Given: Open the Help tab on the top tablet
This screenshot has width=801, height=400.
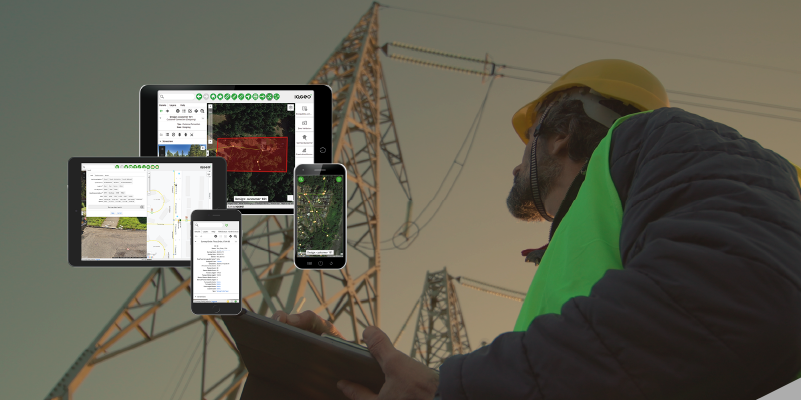Looking at the screenshot, I should point(182,105).
